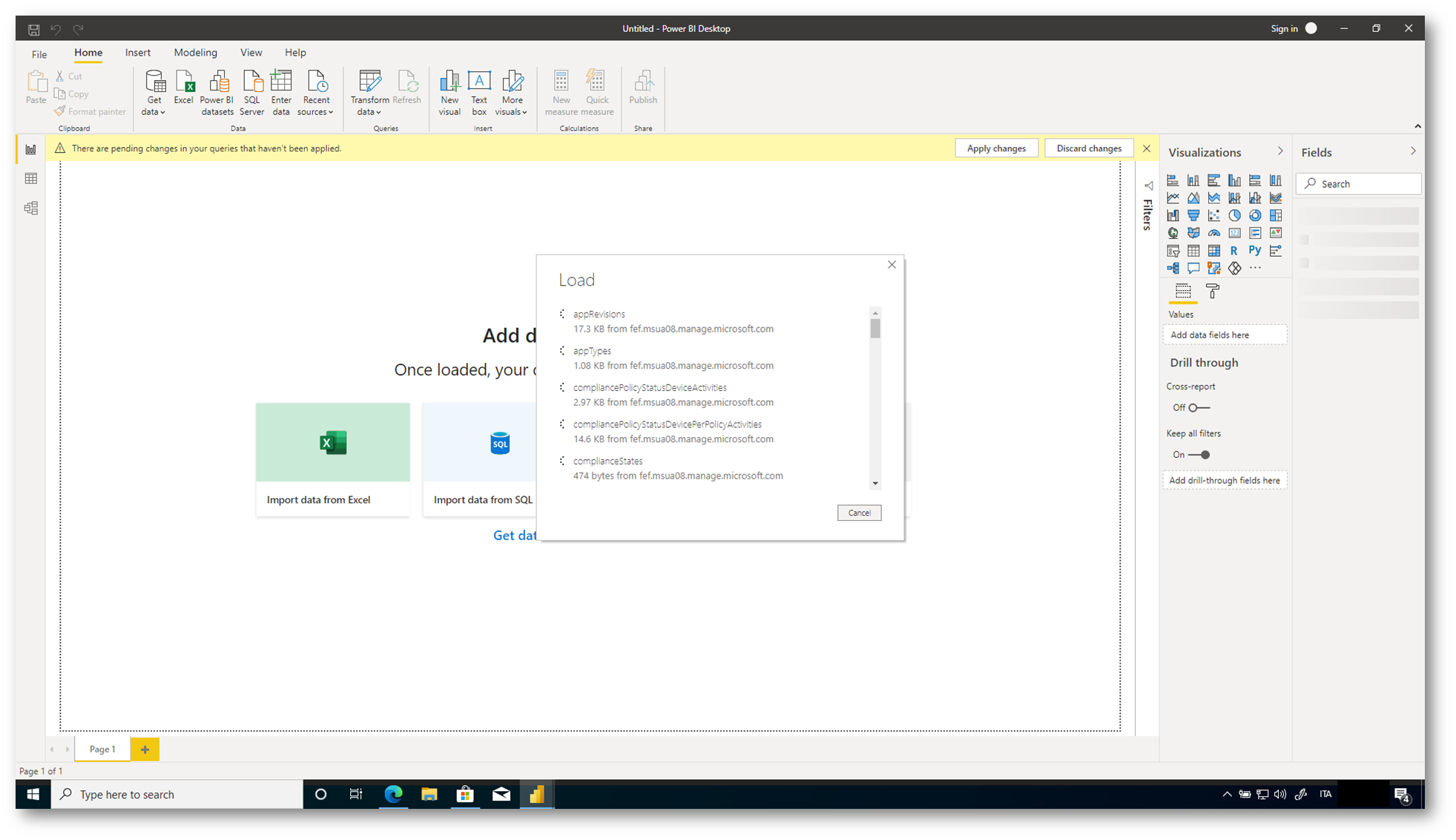
Task: Insert a pie chart visual
Action: click(x=1234, y=215)
